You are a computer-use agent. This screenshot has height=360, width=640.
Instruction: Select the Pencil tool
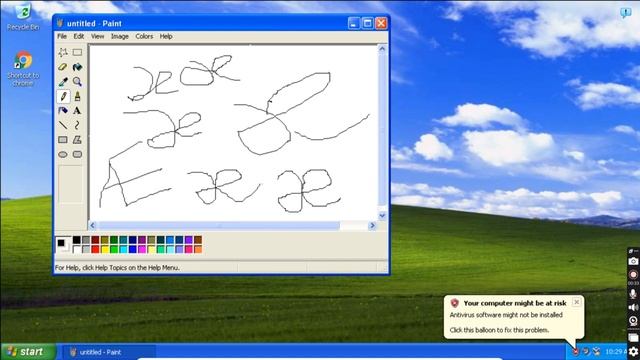[x=63, y=96]
